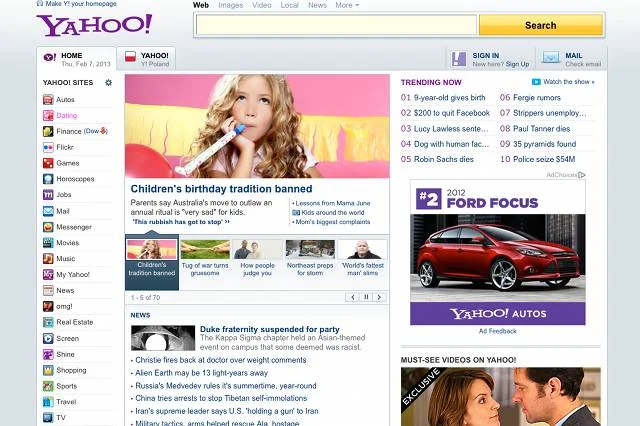
Task: Open the Screen play icon
Action: tap(48, 338)
